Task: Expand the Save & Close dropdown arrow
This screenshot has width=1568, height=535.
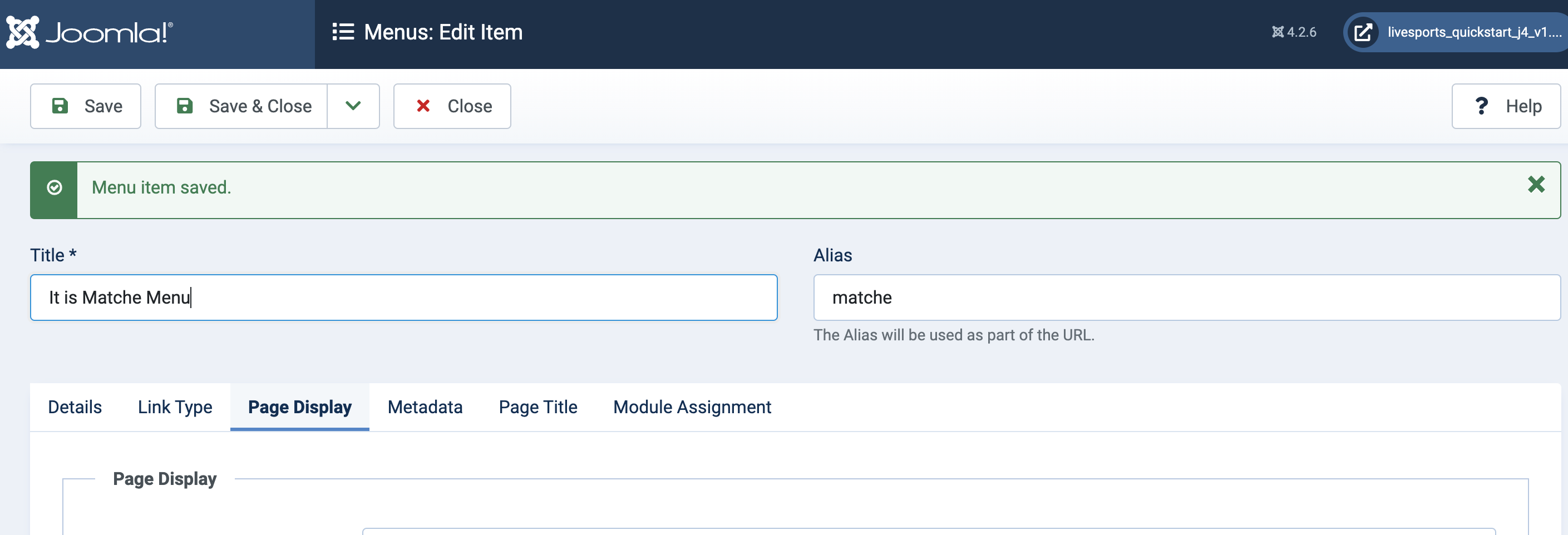Action: [x=353, y=107]
